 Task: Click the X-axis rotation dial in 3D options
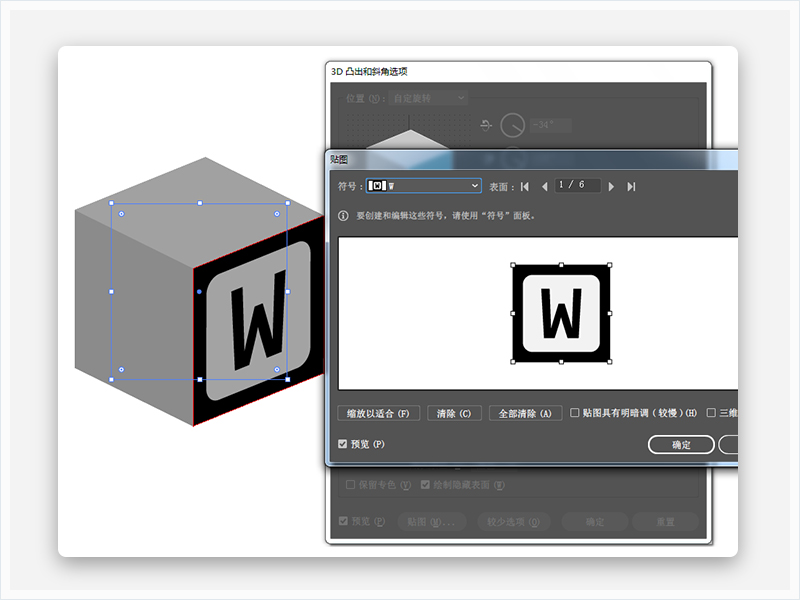point(512,126)
